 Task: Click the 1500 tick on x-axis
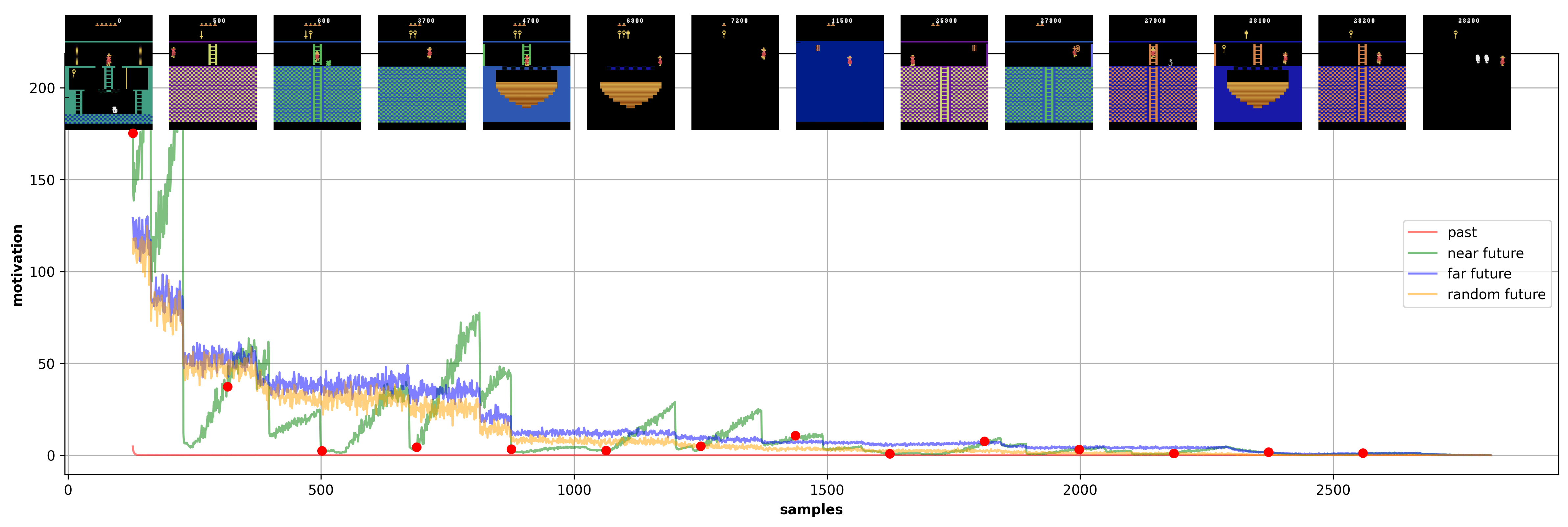click(x=827, y=490)
